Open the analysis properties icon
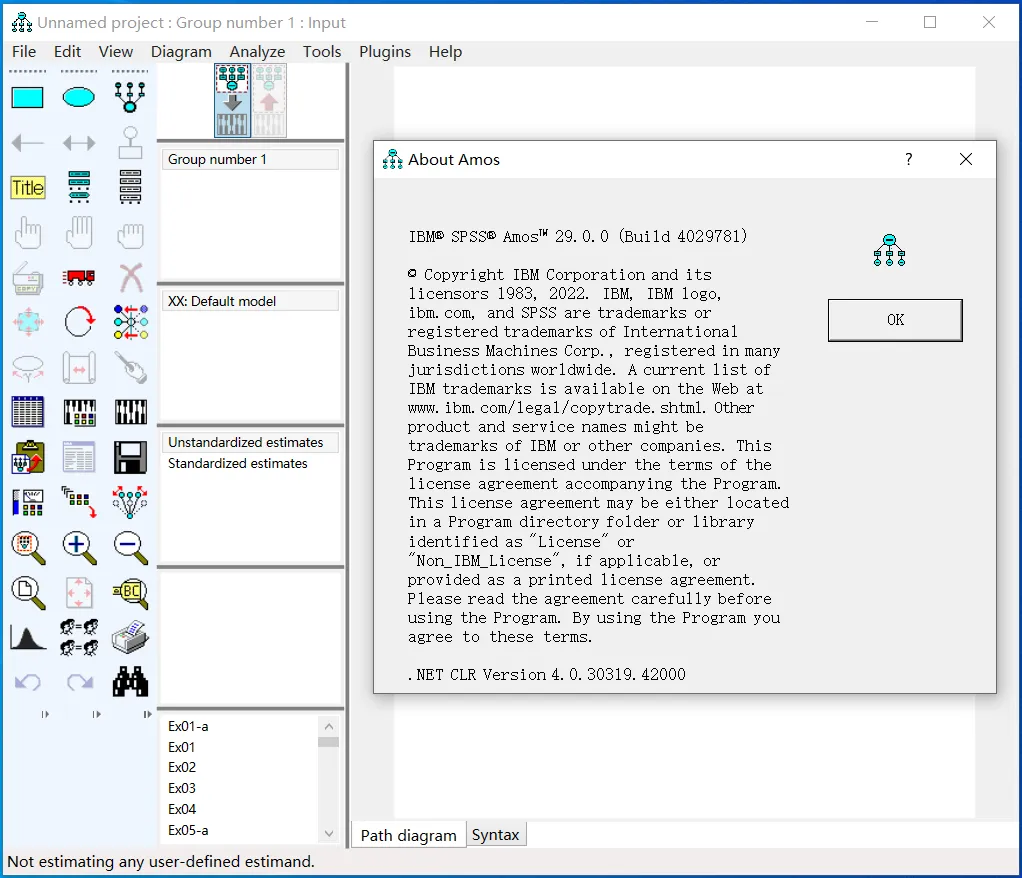This screenshot has height=878, width=1022. coord(80,413)
